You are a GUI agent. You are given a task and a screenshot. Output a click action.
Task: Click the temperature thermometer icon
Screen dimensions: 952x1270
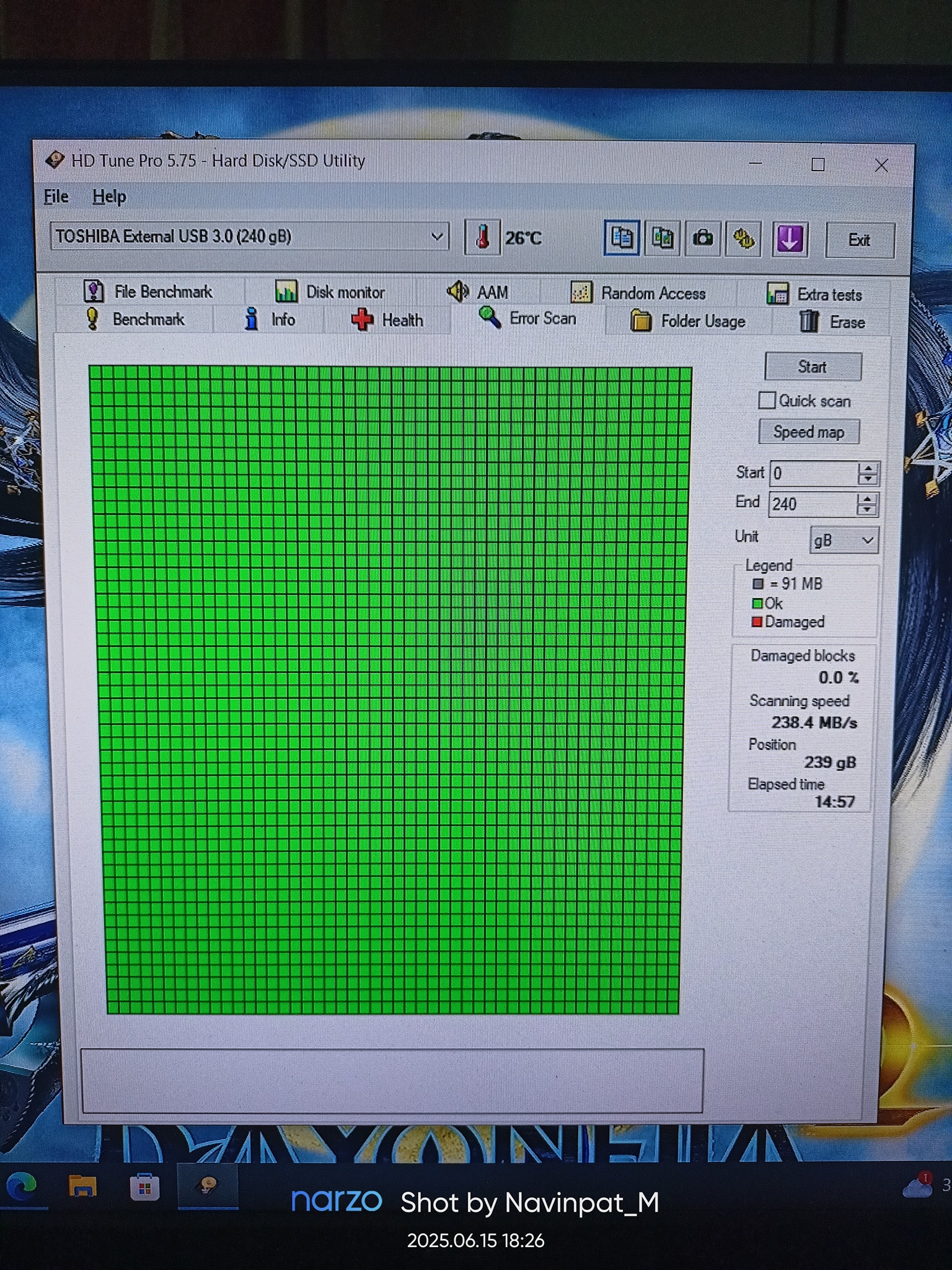point(482,238)
